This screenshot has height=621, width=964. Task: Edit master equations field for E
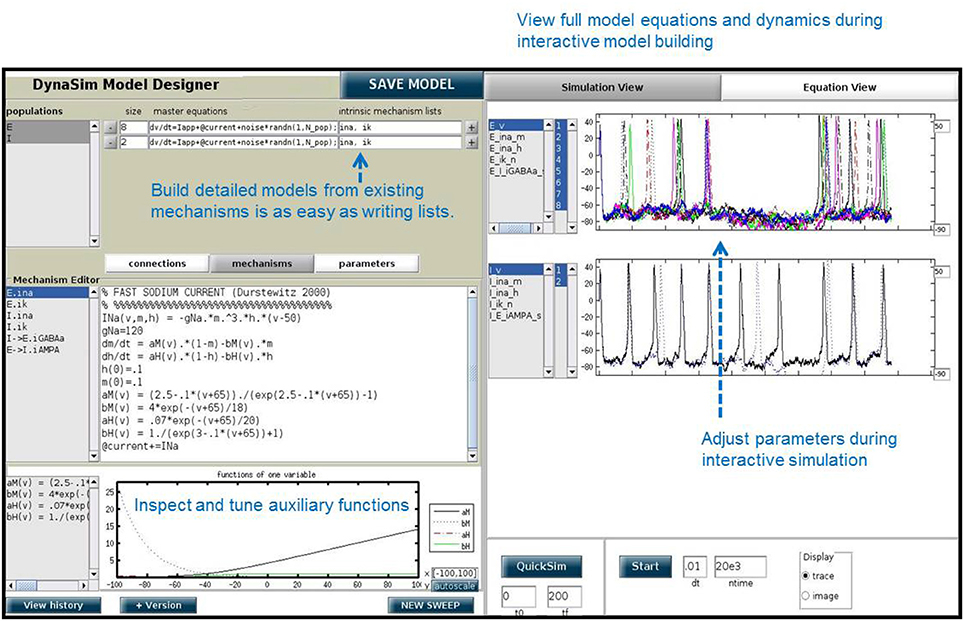click(x=243, y=127)
